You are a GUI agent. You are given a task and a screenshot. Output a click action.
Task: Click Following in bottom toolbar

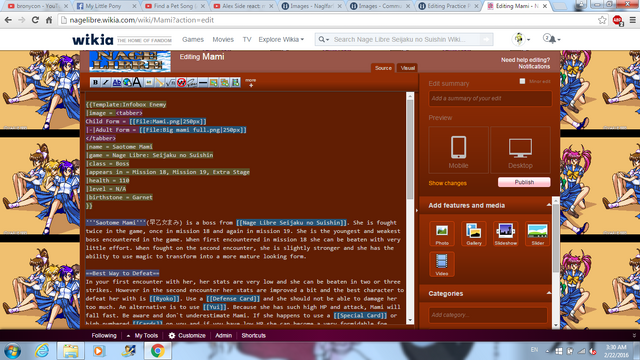104,336
